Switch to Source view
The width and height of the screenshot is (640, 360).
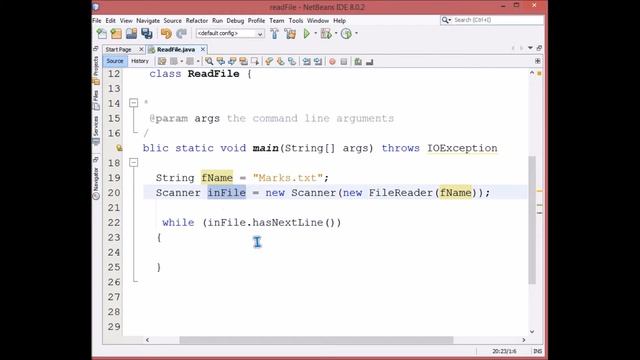click(x=115, y=61)
